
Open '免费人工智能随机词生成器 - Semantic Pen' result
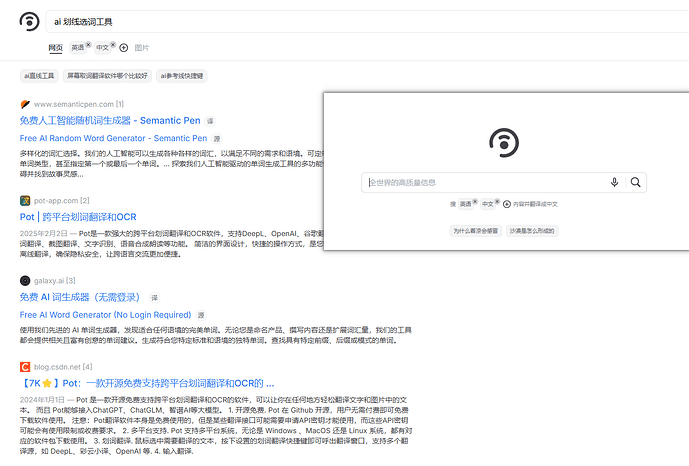pos(110,121)
